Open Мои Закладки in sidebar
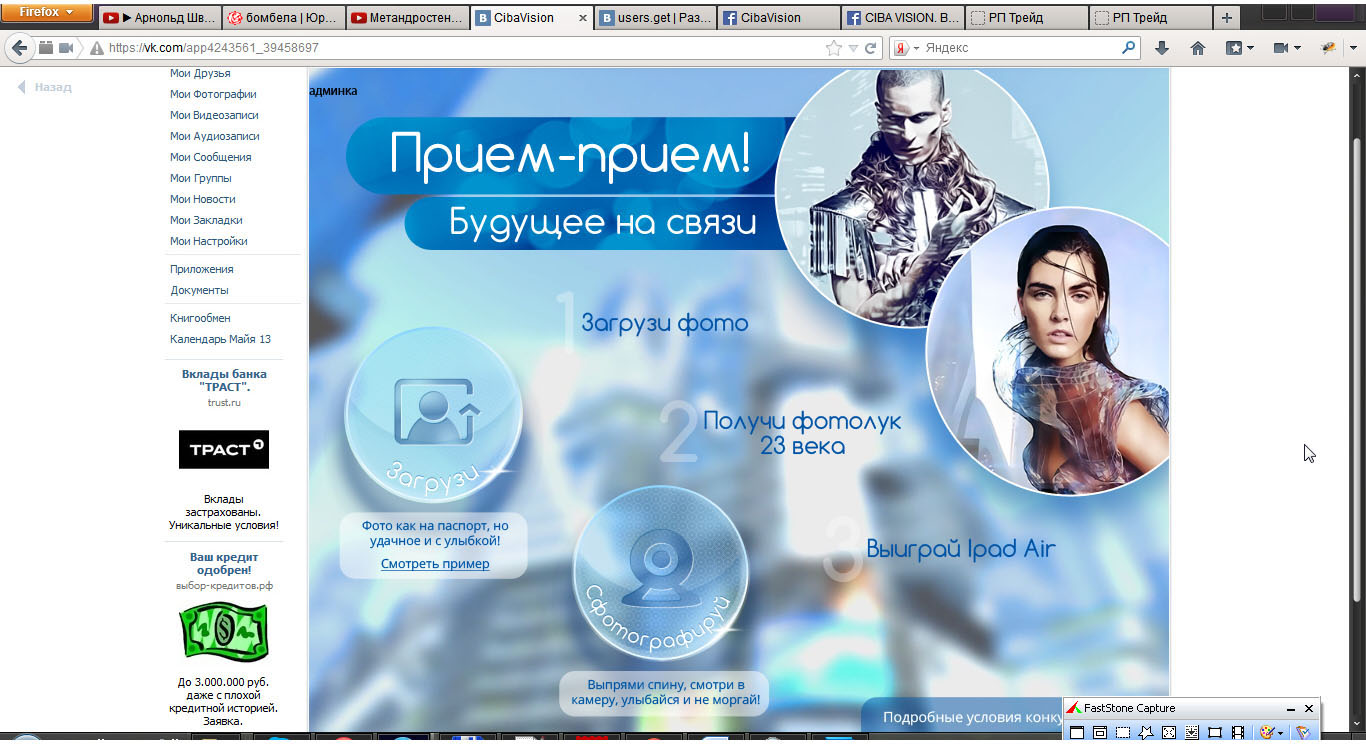Image resolution: width=1366 pixels, height=744 pixels. coord(206,220)
